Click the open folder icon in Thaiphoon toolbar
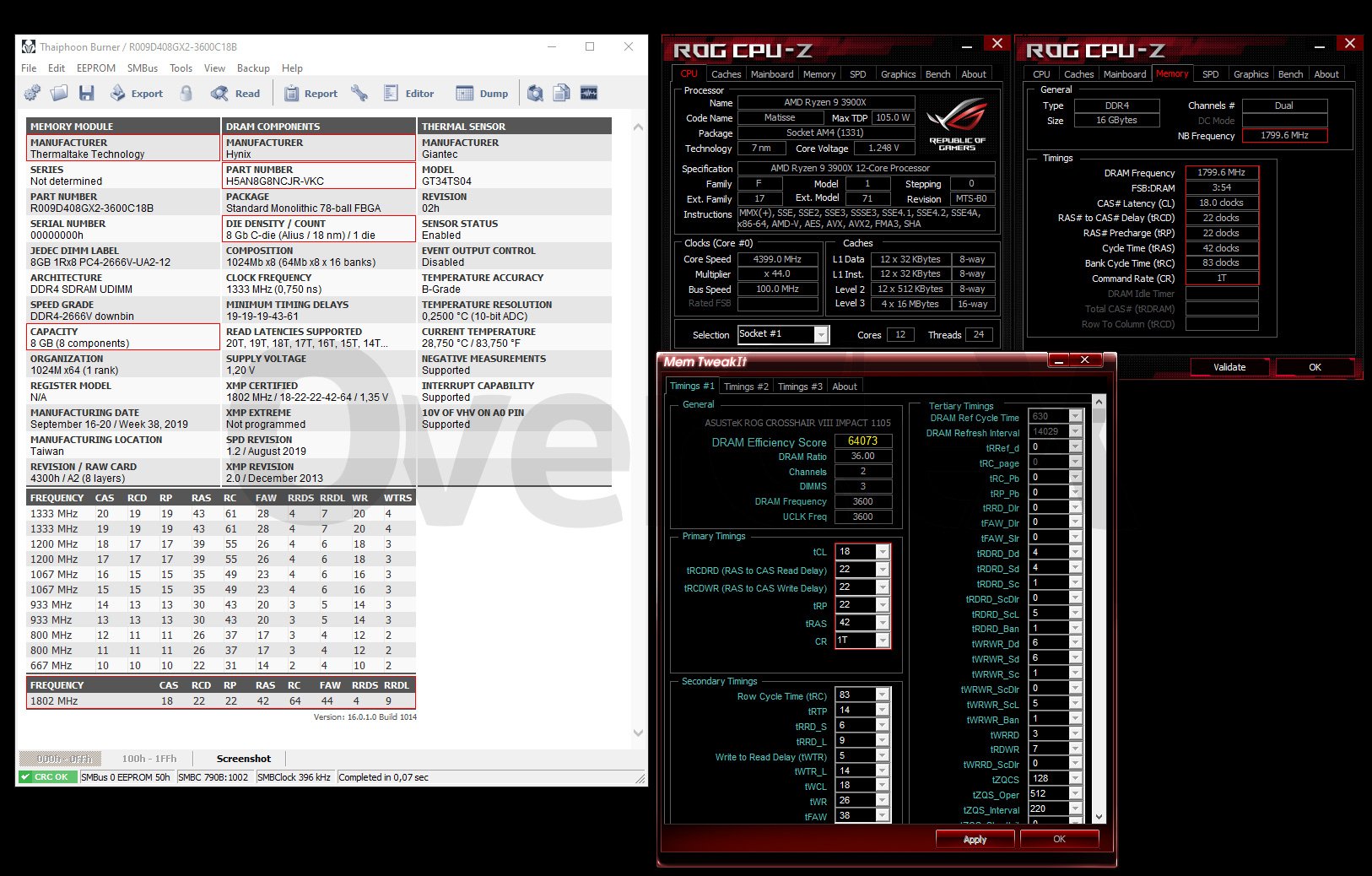Image resolution: width=1372 pixels, height=876 pixels. (x=59, y=94)
